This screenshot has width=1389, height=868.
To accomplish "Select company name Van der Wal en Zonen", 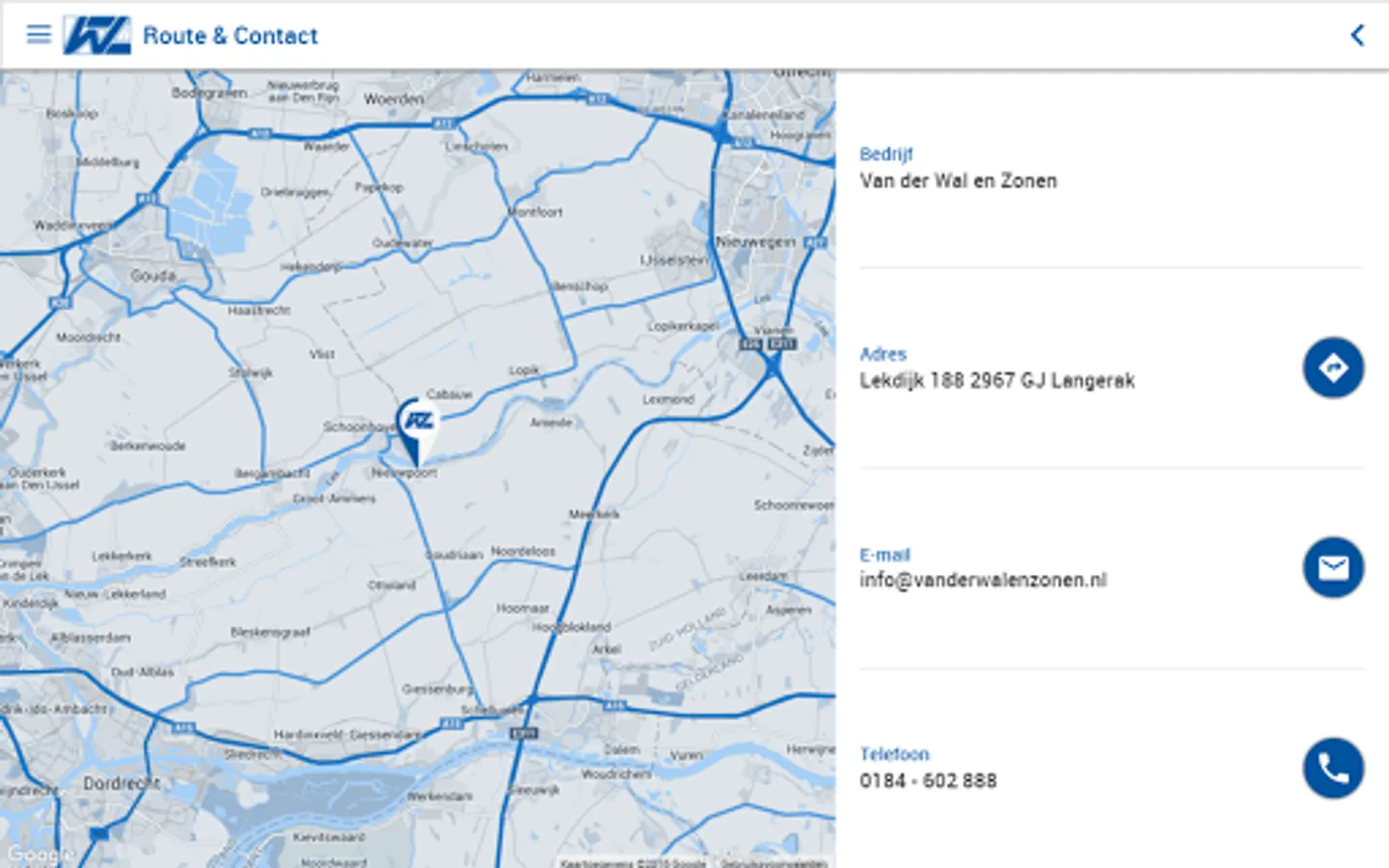I will pos(958,180).
